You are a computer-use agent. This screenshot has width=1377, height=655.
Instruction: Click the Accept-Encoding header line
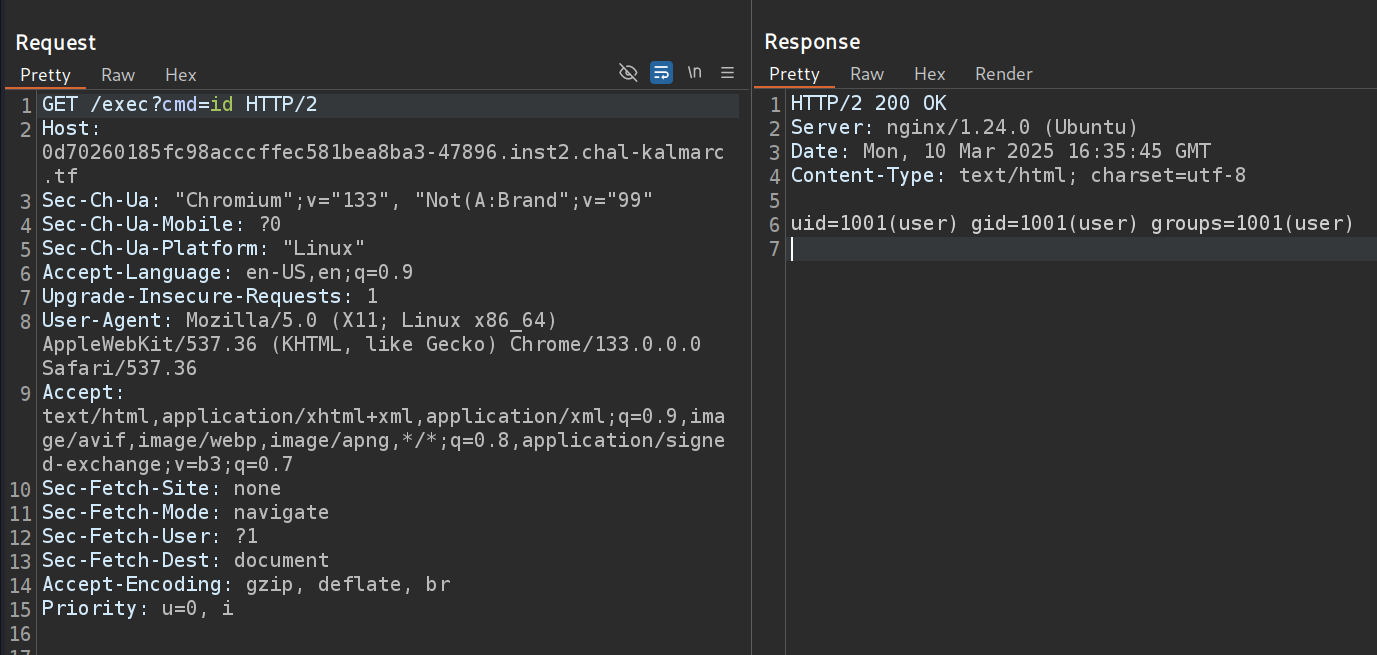(245, 585)
